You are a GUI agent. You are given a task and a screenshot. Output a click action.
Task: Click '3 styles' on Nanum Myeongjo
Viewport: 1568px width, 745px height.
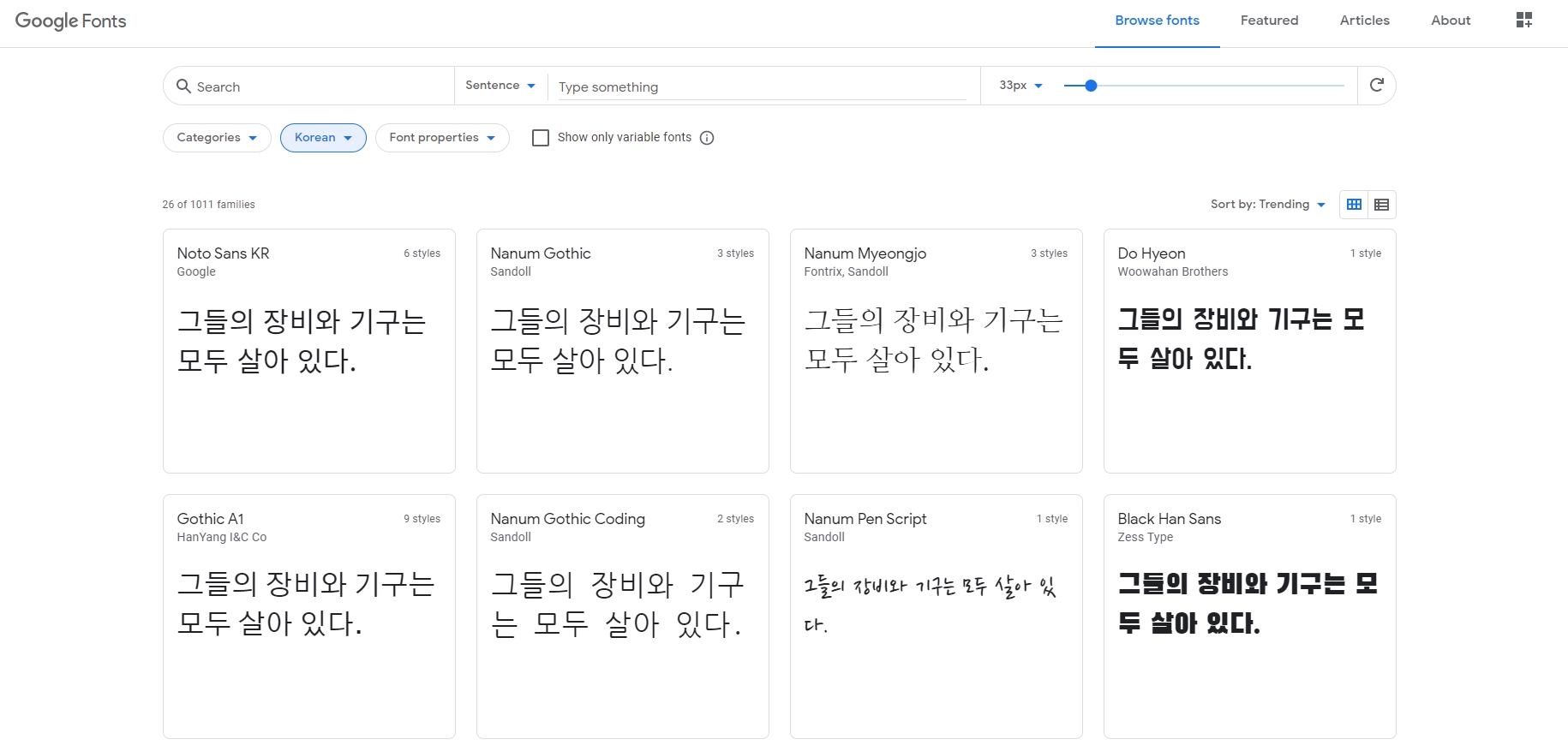[x=1049, y=253]
